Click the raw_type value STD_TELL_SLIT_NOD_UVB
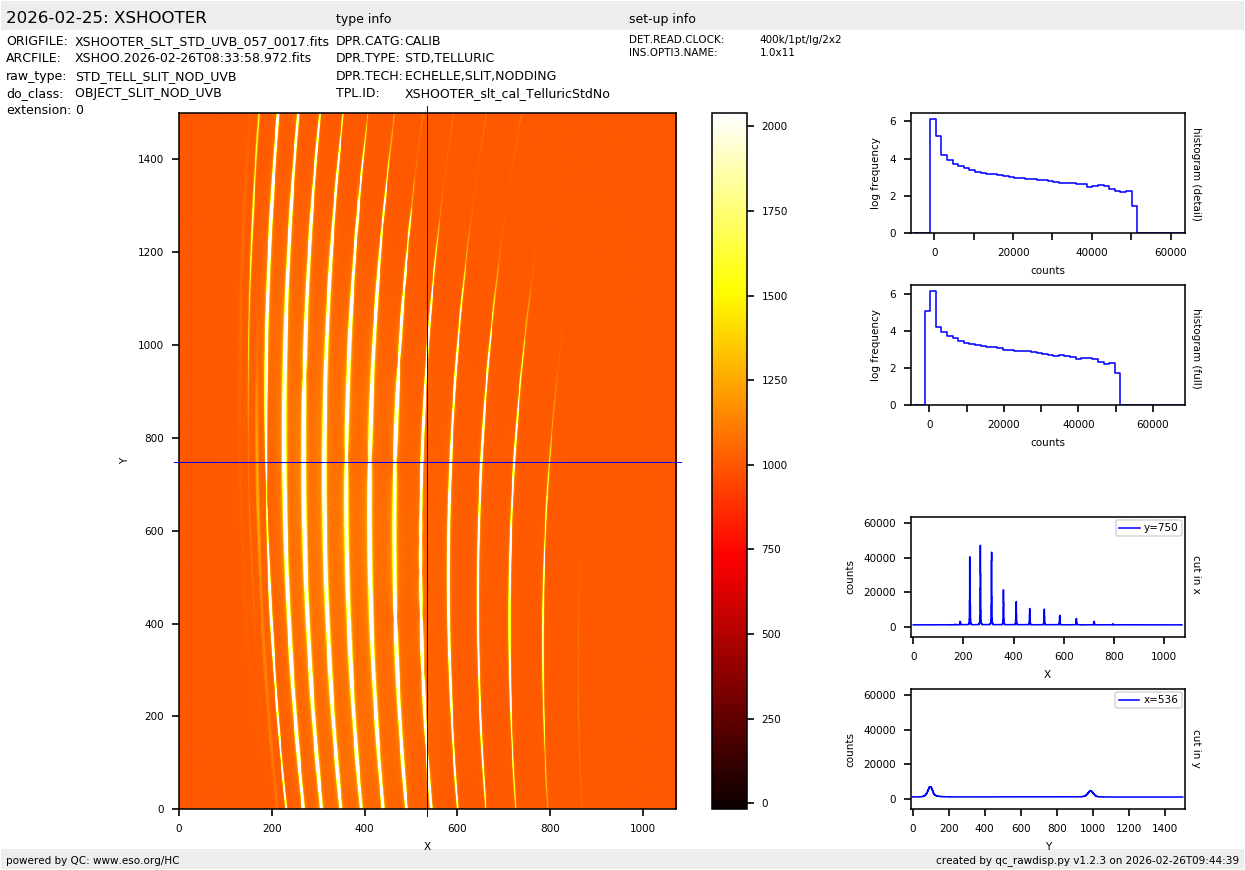 (155, 77)
